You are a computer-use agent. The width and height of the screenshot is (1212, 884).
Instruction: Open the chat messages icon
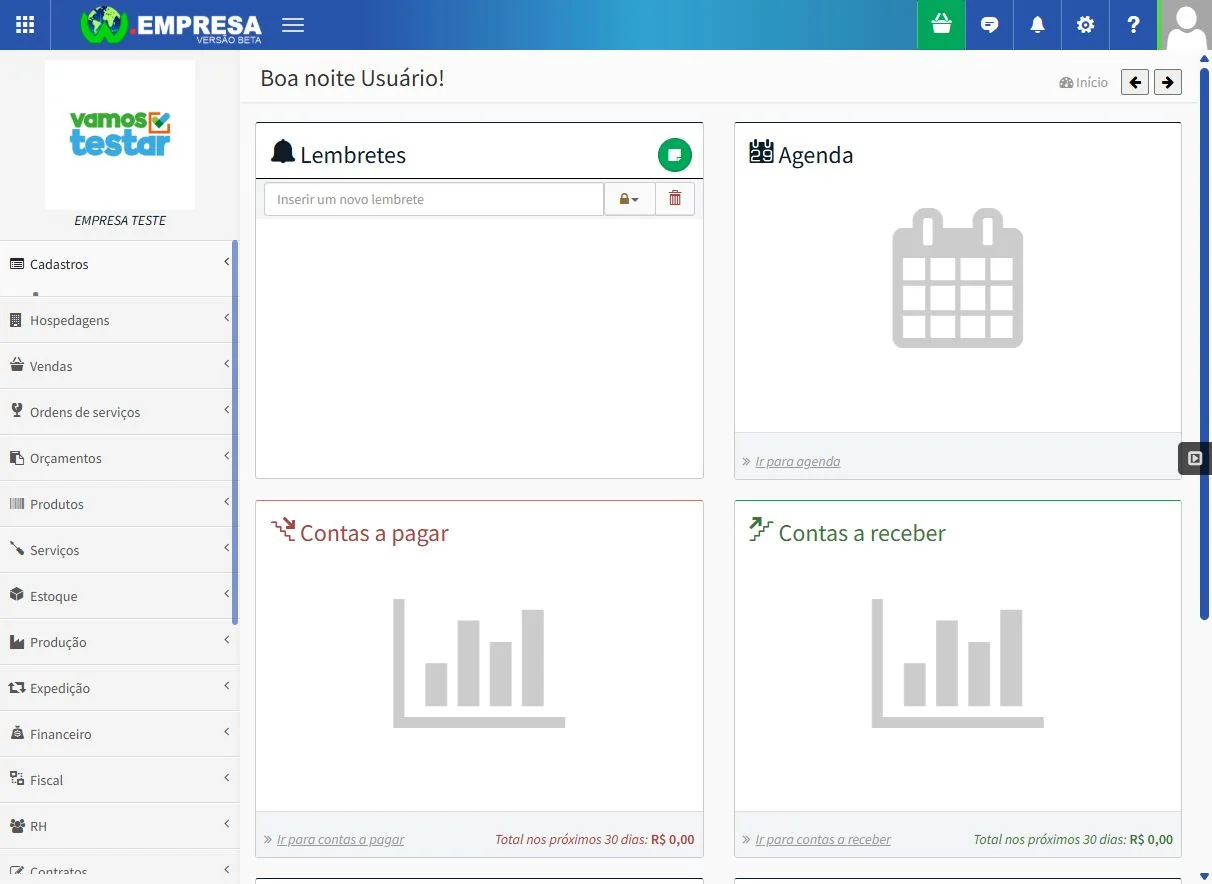pyautogui.click(x=990, y=25)
